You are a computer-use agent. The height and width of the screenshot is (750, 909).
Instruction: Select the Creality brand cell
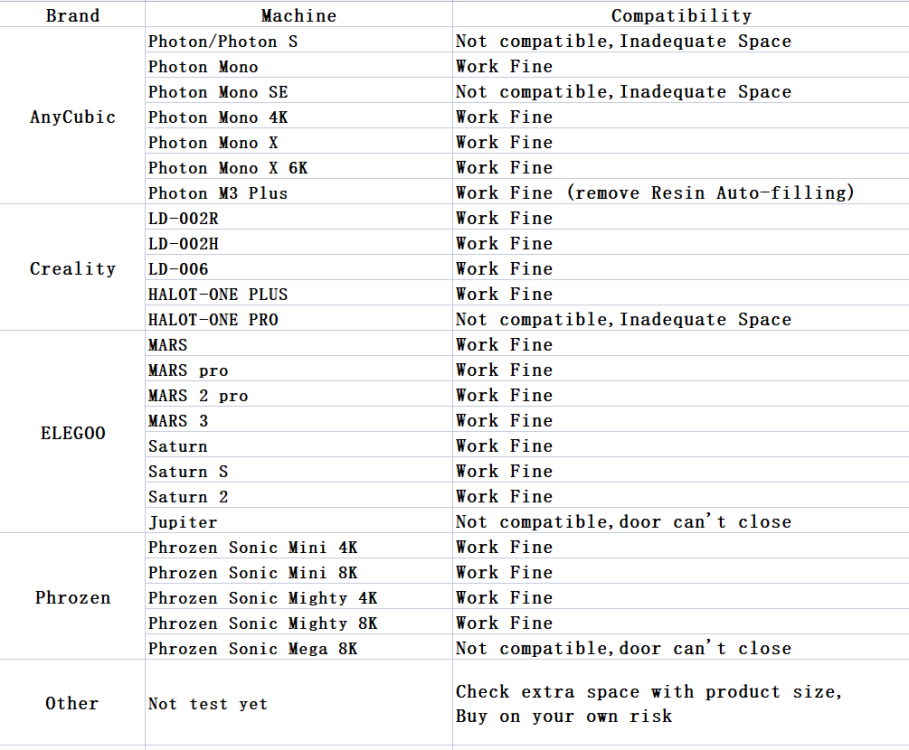[x=72, y=268]
